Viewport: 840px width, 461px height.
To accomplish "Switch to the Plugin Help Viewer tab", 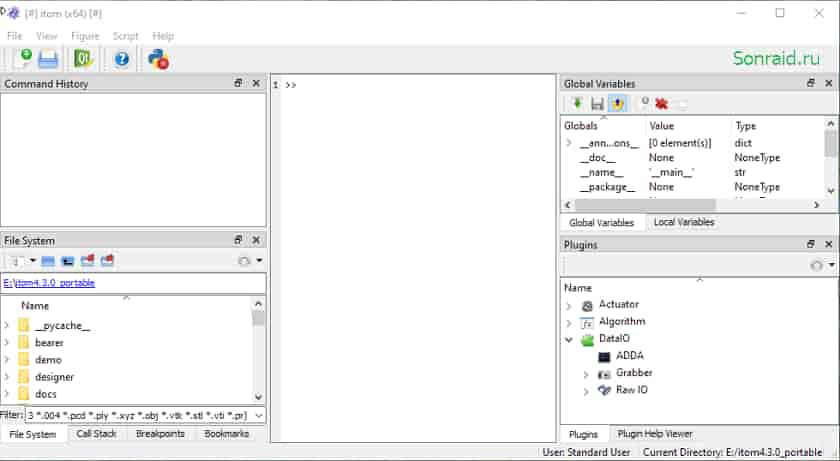I will tap(655, 434).
